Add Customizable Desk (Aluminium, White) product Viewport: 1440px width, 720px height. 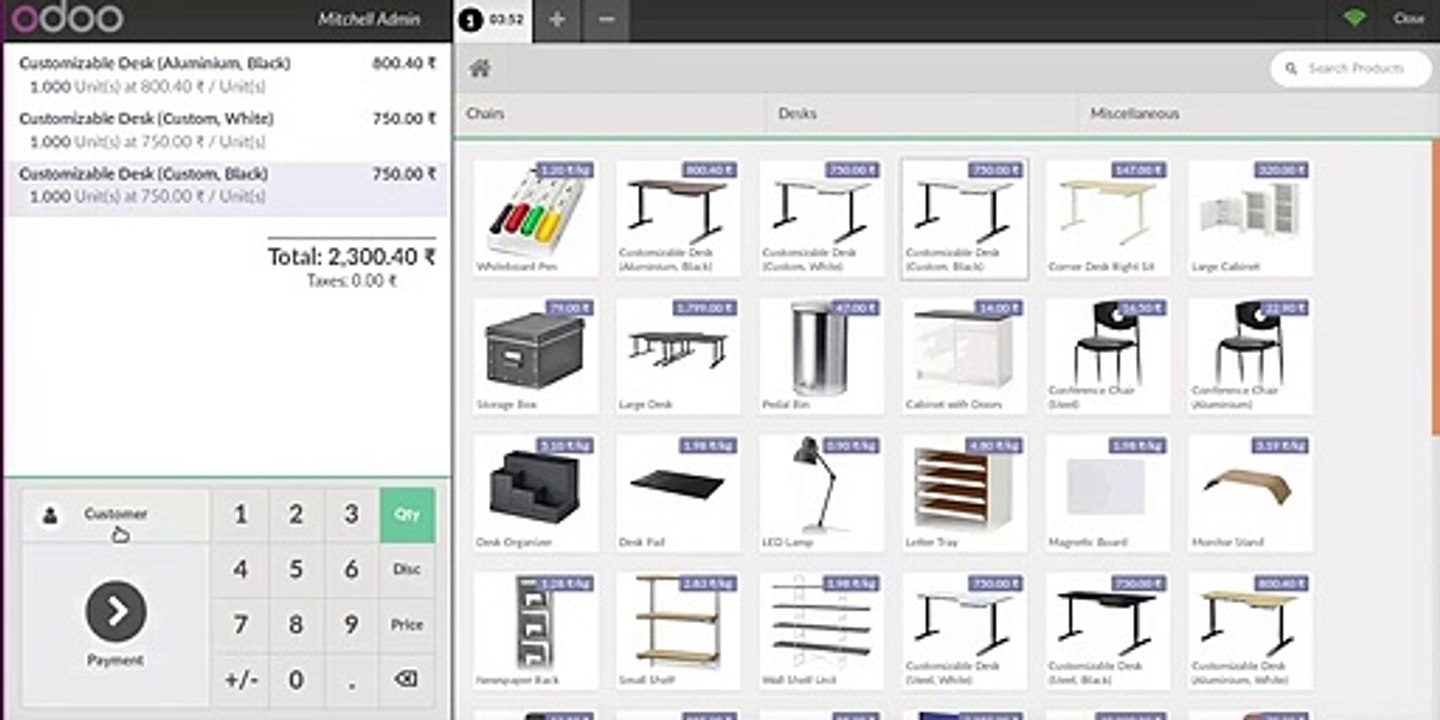pos(1251,631)
